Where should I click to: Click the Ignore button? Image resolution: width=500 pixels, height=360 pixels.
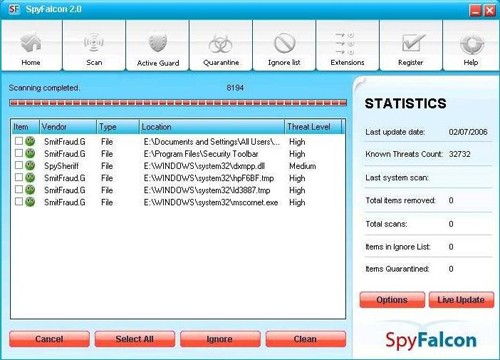(220, 339)
